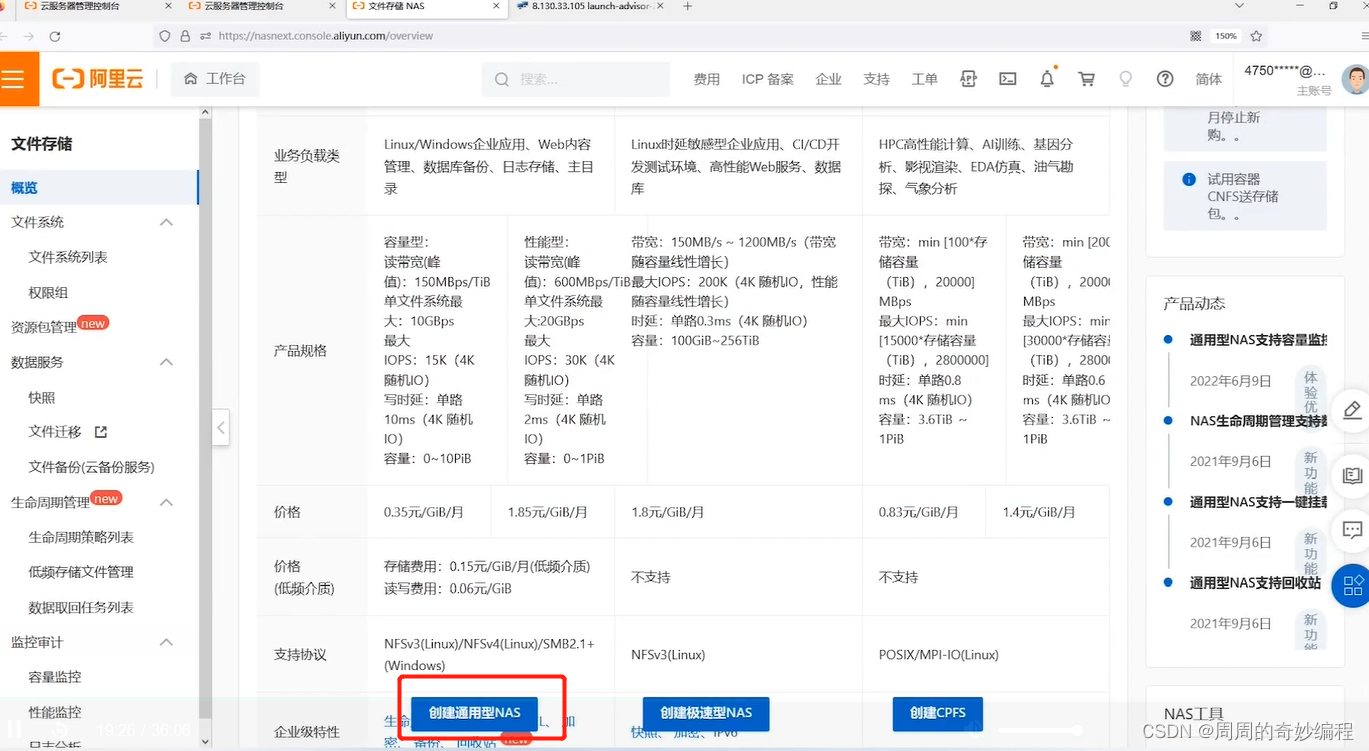The width and height of the screenshot is (1369, 751).
Task: Focus the 搜索 search field
Action: tap(576, 79)
